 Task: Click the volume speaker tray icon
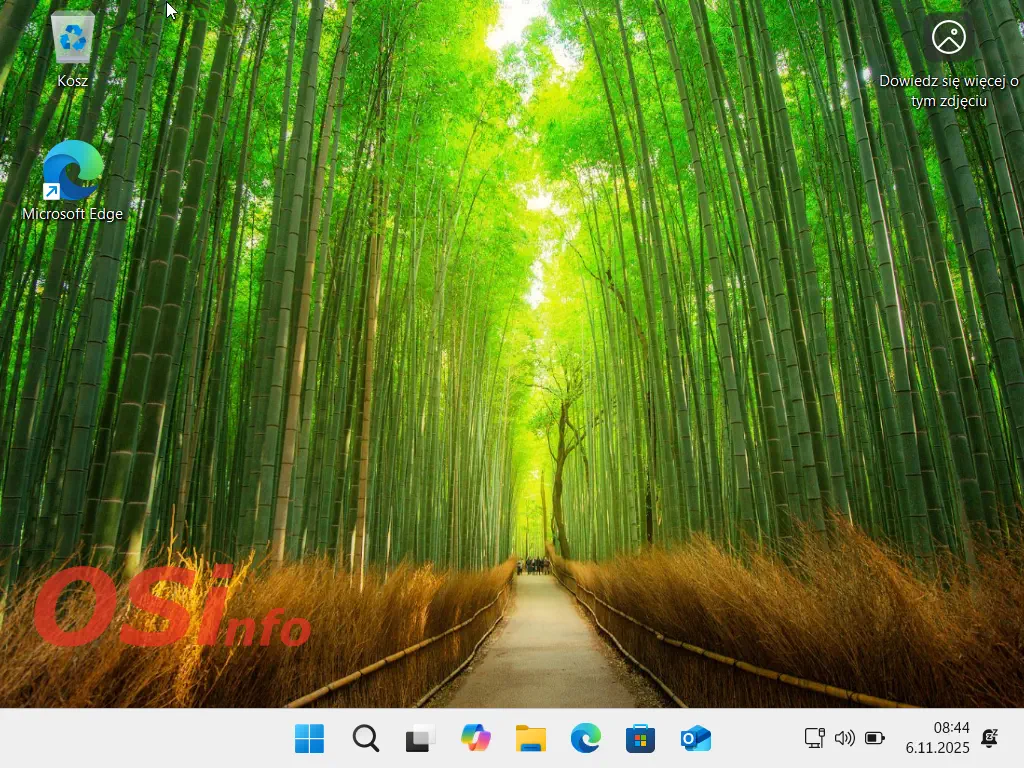(845, 738)
